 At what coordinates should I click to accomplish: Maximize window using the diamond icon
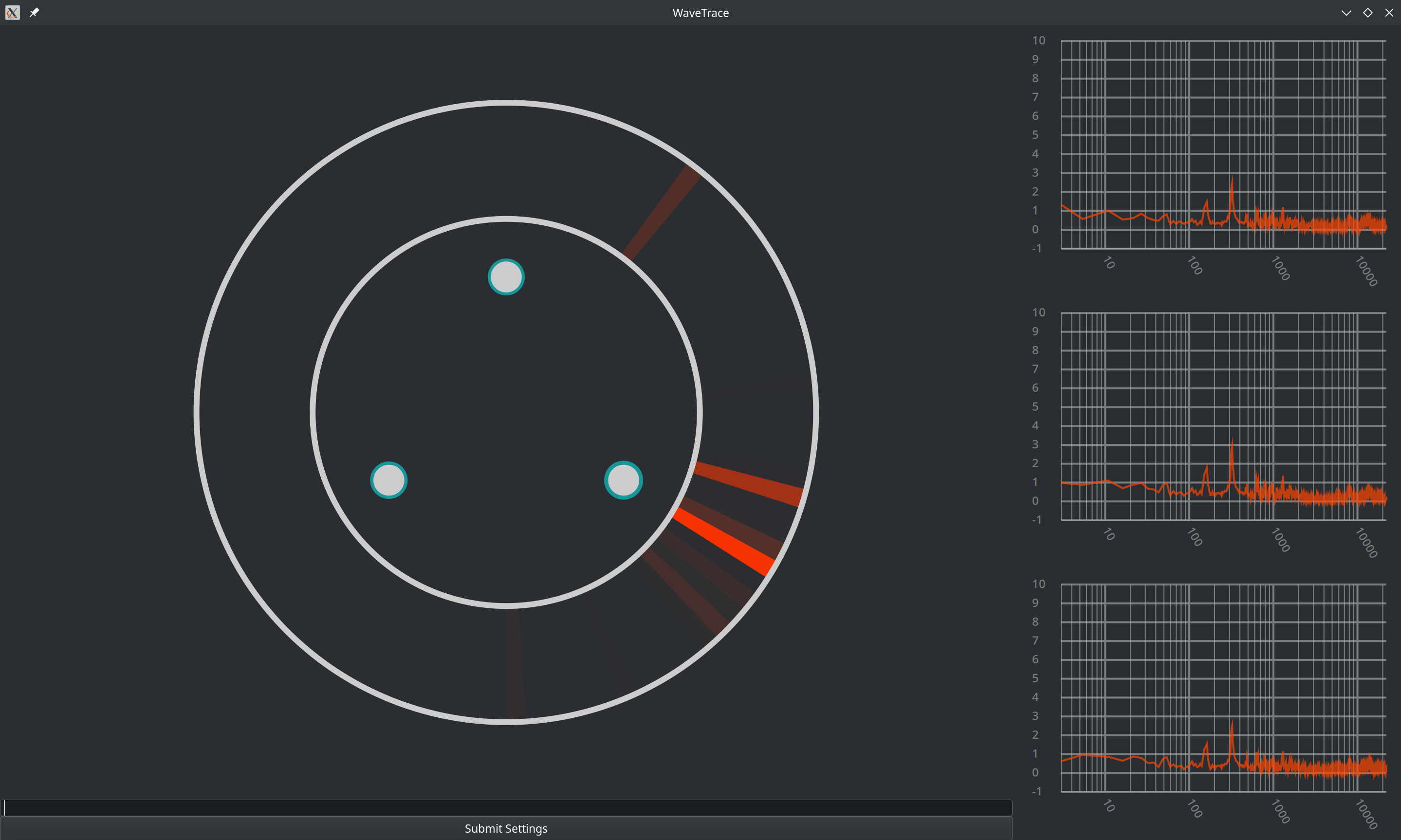pyautogui.click(x=1367, y=13)
